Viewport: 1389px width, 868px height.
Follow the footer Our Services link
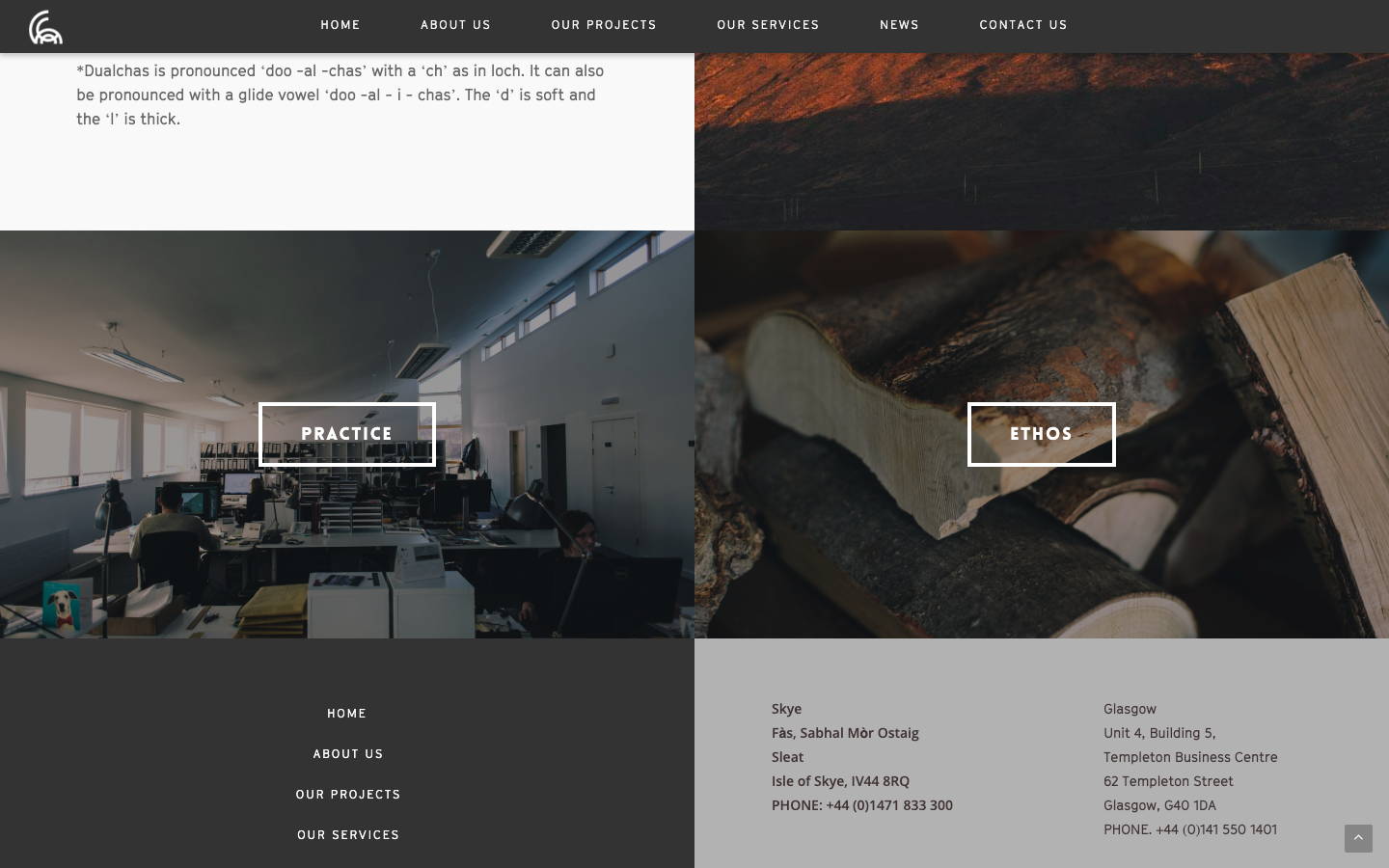(x=348, y=835)
